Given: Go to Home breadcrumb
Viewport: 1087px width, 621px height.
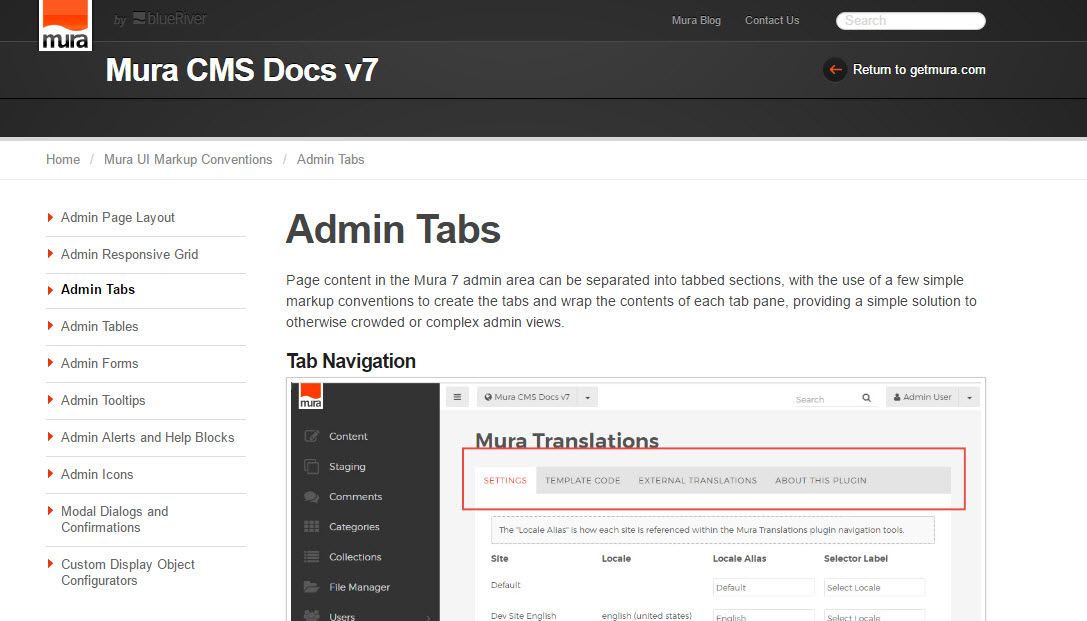Looking at the screenshot, I should point(63,159).
